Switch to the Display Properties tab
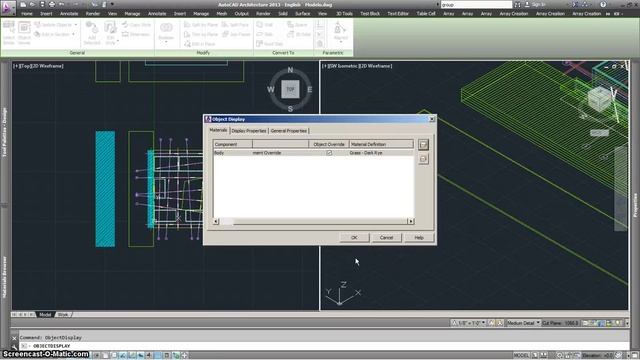Image resolution: width=640 pixels, height=360 pixels. [249, 131]
